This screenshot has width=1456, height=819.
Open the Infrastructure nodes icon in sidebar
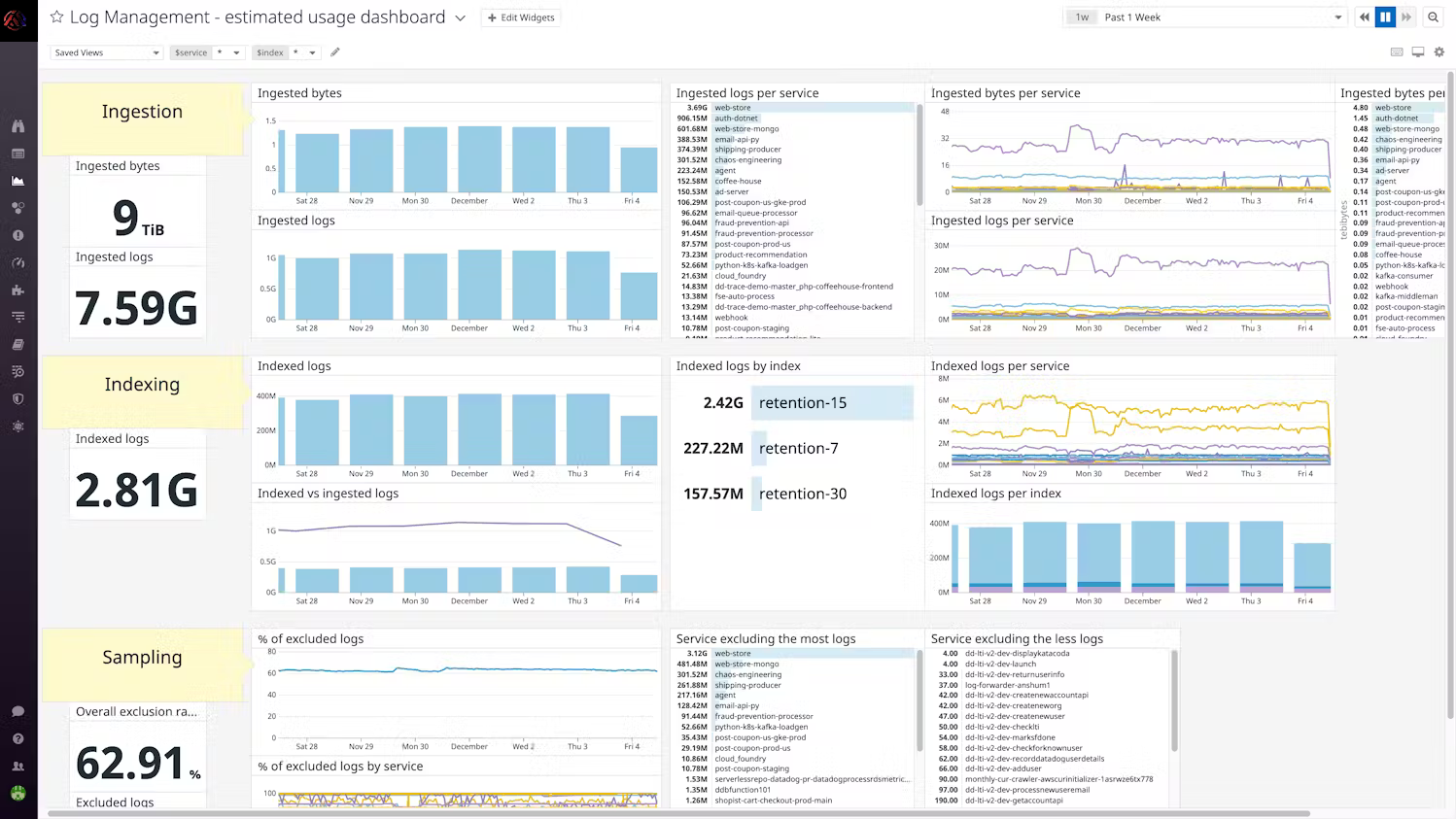[x=17, y=208]
